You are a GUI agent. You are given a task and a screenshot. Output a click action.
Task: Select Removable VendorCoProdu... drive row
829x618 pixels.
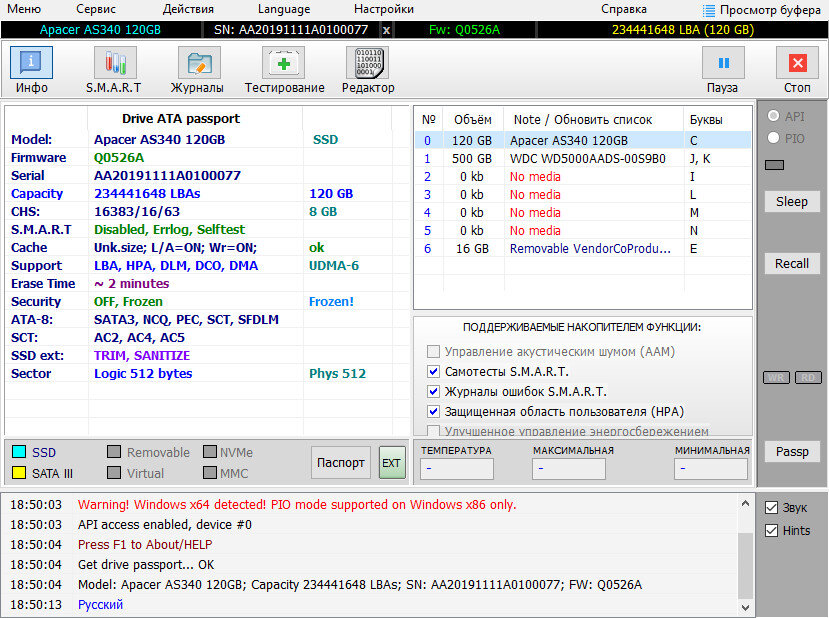click(x=583, y=248)
